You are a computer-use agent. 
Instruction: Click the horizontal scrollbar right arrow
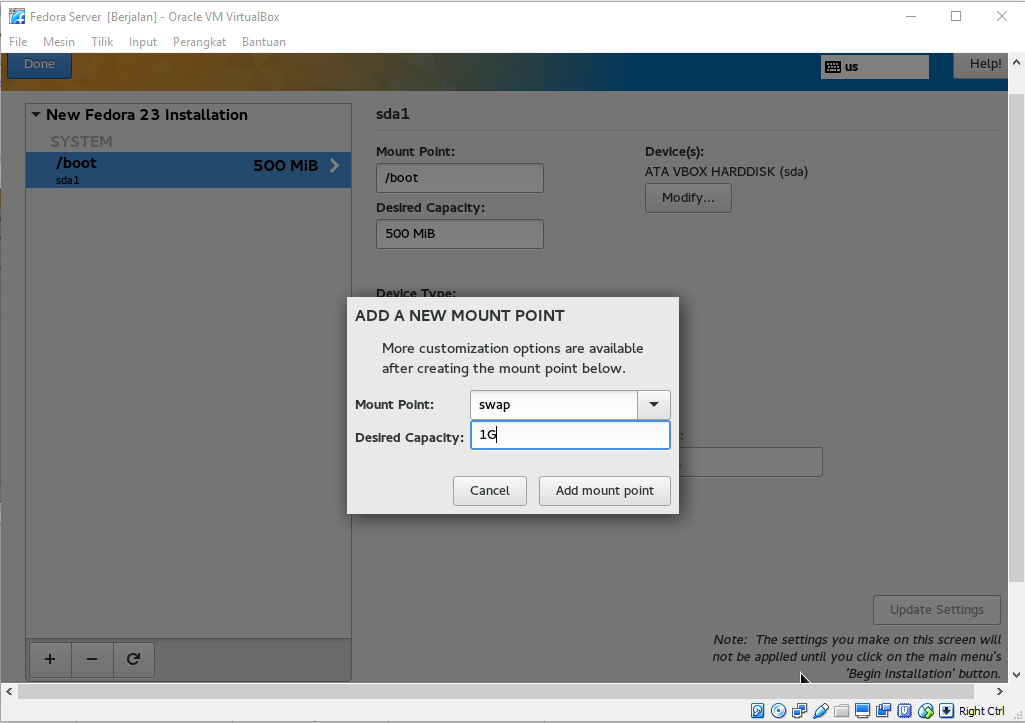click(x=1000, y=691)
